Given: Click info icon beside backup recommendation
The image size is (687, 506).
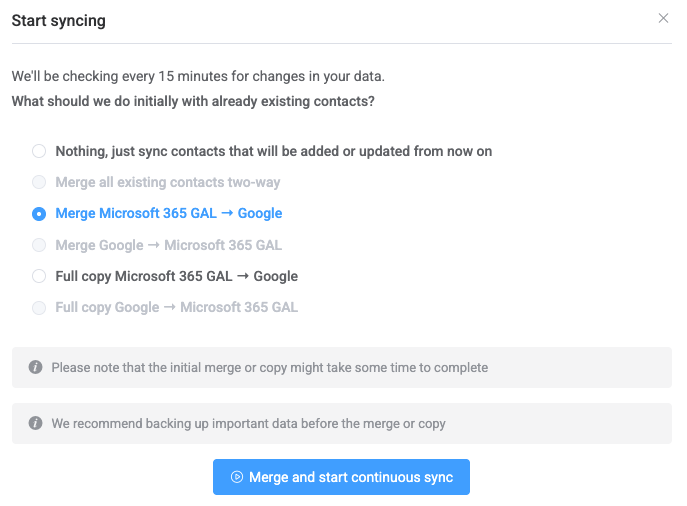Looking at the screenshot, I should pos(35,423).
